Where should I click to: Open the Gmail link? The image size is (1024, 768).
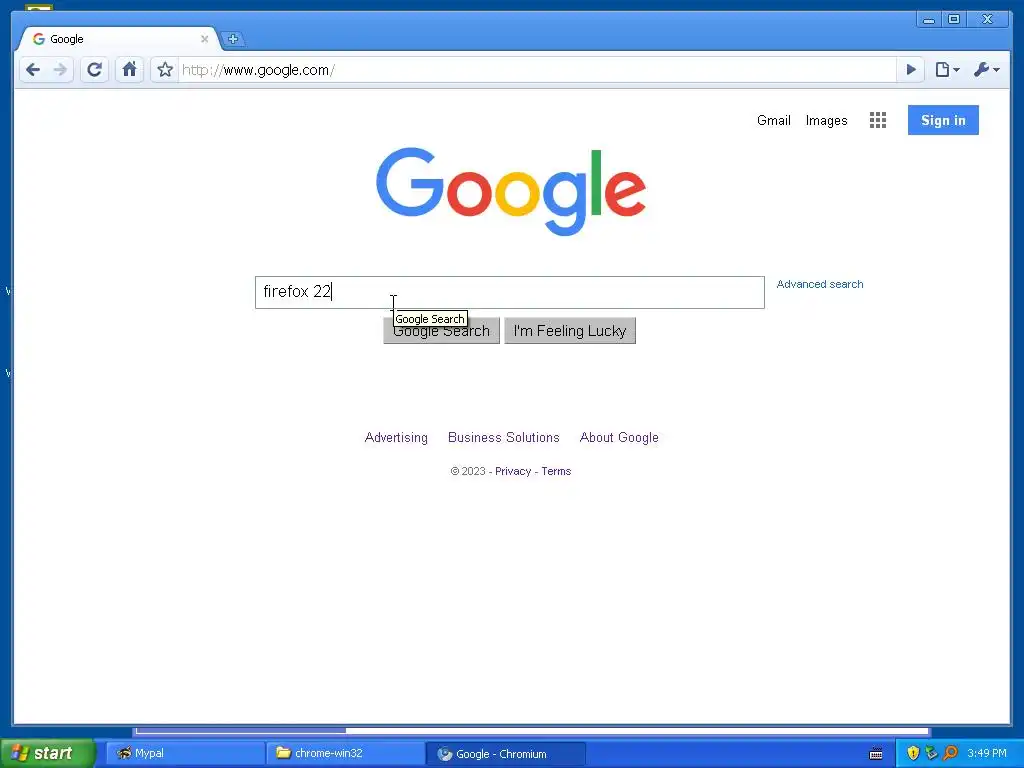pyautogui.click(x=774, y=120)
